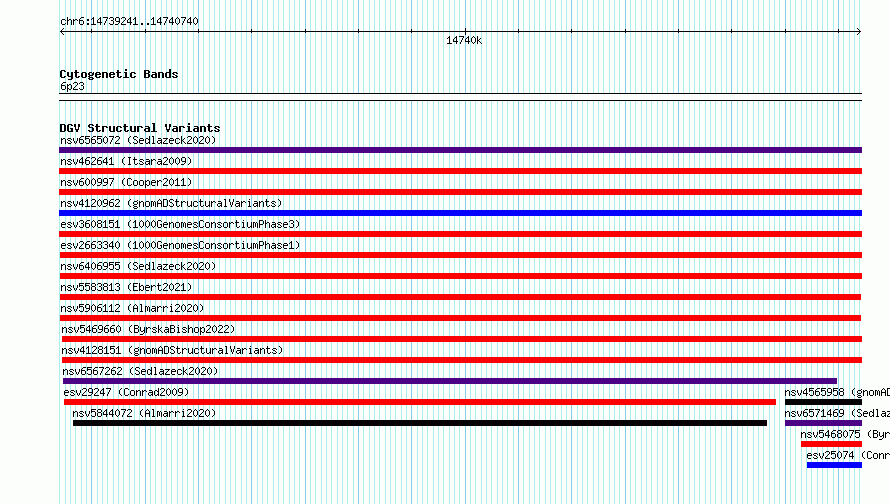
Task: Open the nsv462641 (Itsara2009) label
Action: pyautogui.click(x=126, y=161)
